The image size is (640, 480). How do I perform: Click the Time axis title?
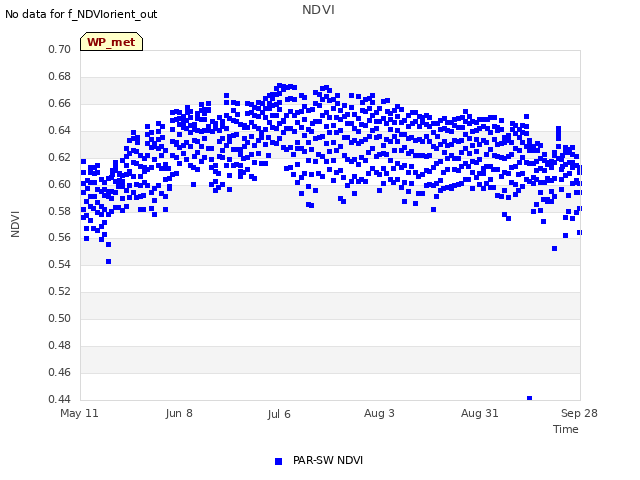(566, 429)
